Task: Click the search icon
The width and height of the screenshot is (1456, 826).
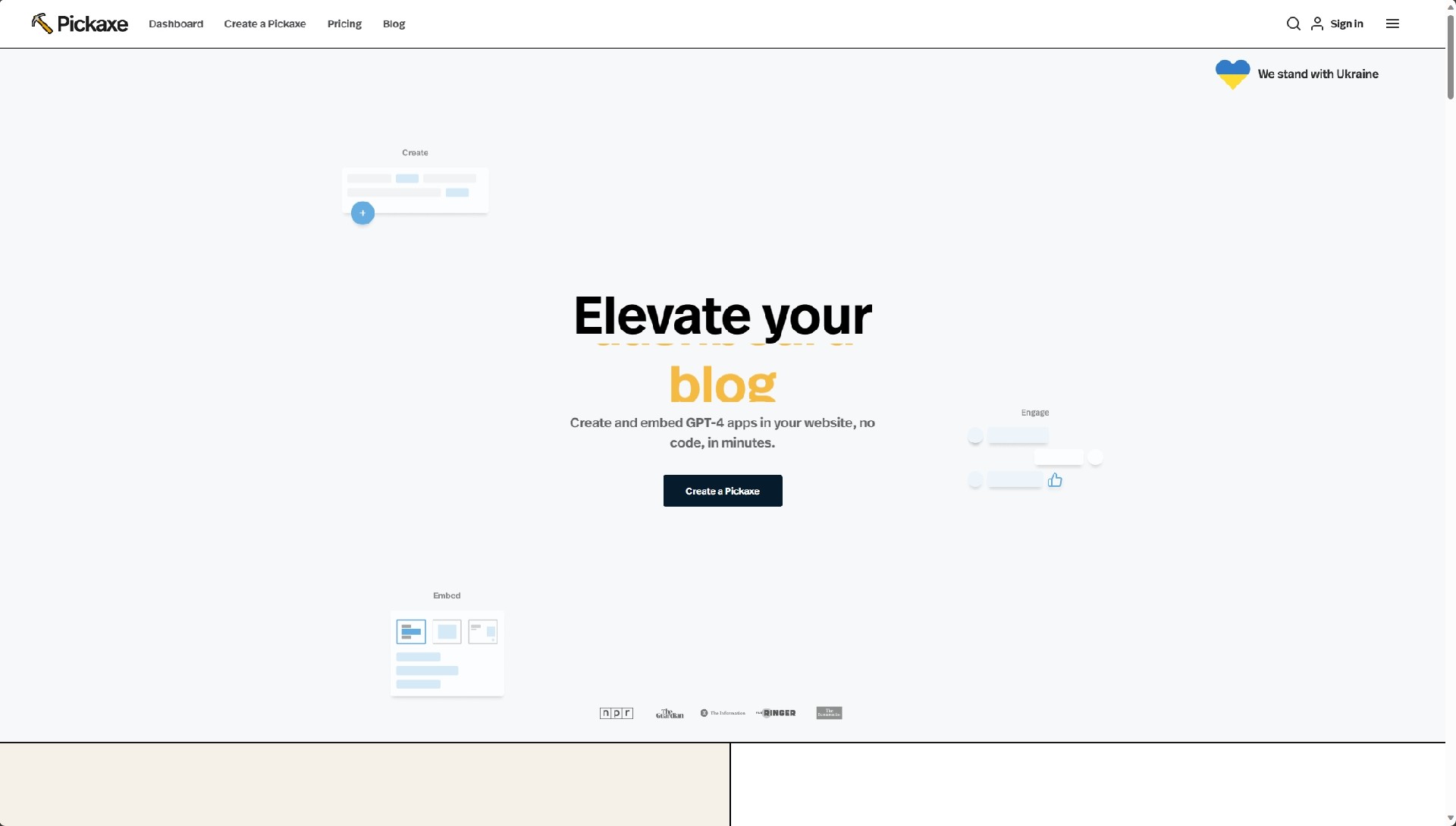Action: point(1293,23)
